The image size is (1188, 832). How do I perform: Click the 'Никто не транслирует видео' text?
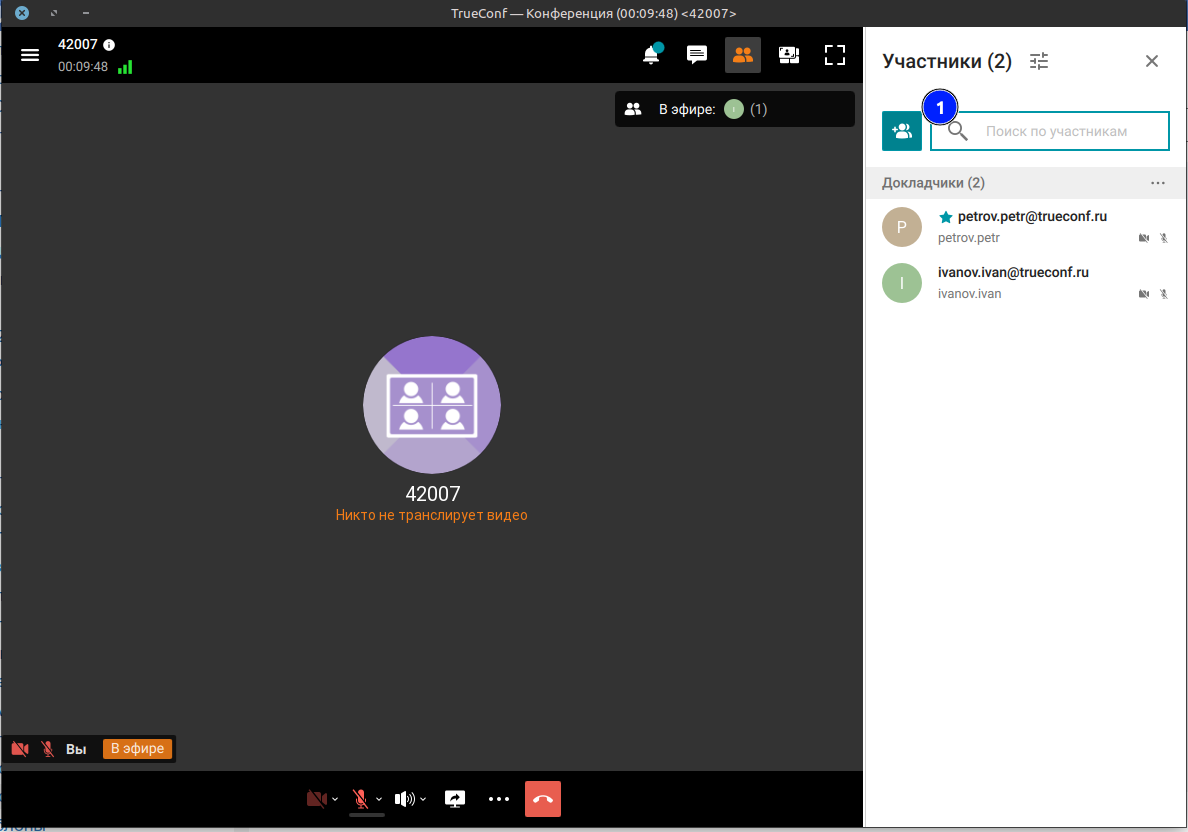coord(431,515)
